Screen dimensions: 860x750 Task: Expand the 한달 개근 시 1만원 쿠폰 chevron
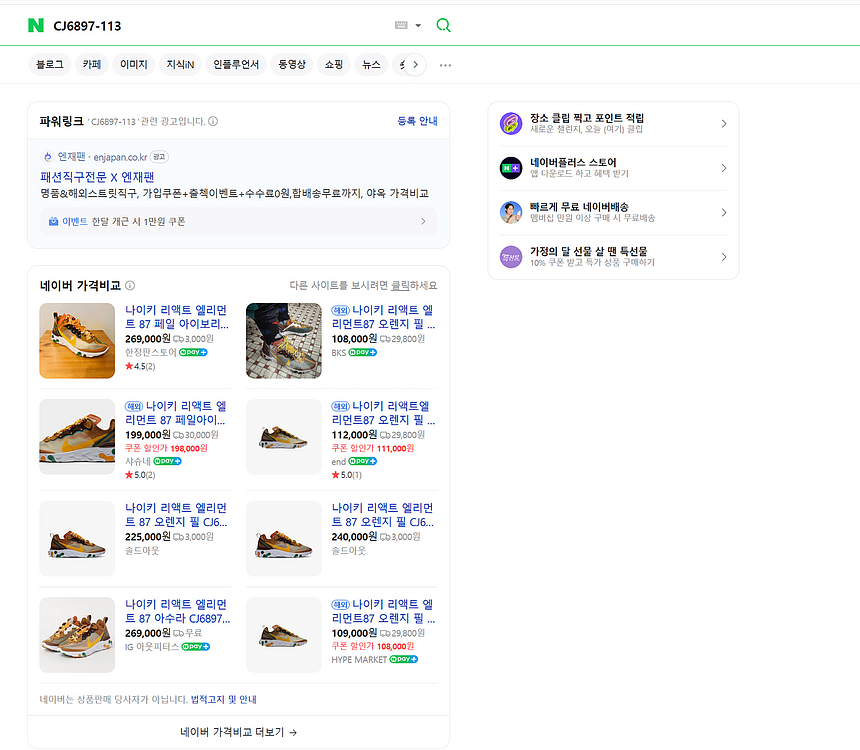(423, 222)
